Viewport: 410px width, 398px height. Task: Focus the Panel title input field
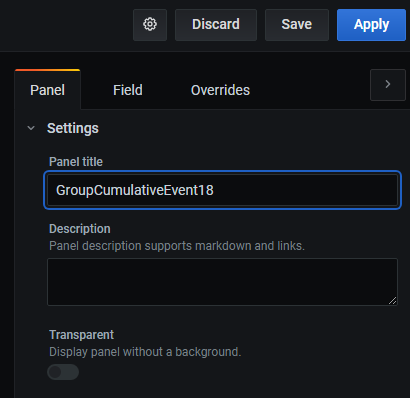(222, 190)
